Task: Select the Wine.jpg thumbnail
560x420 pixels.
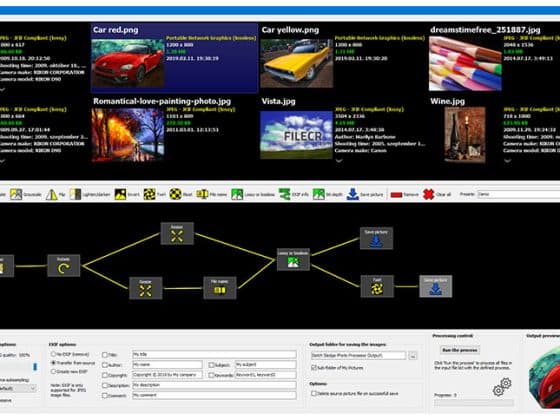Action: coord(465,135)
